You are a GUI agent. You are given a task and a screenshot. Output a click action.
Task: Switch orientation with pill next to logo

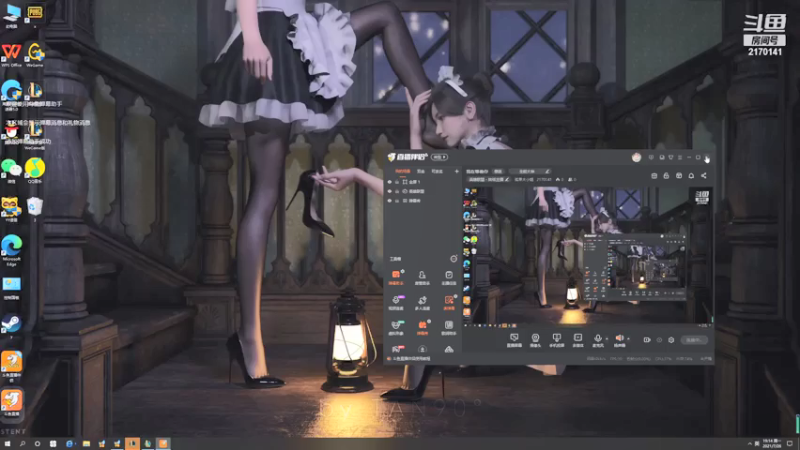pos(439,157)
